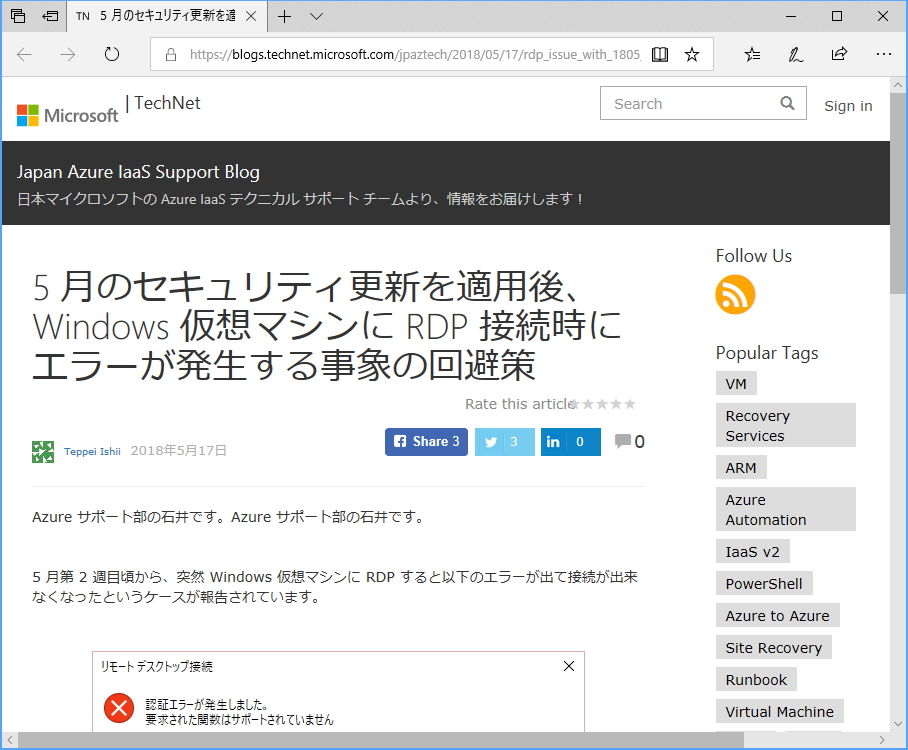
Task: Open the Hub pane icon in Edge toolbar
Action: [x=751, y=54]
